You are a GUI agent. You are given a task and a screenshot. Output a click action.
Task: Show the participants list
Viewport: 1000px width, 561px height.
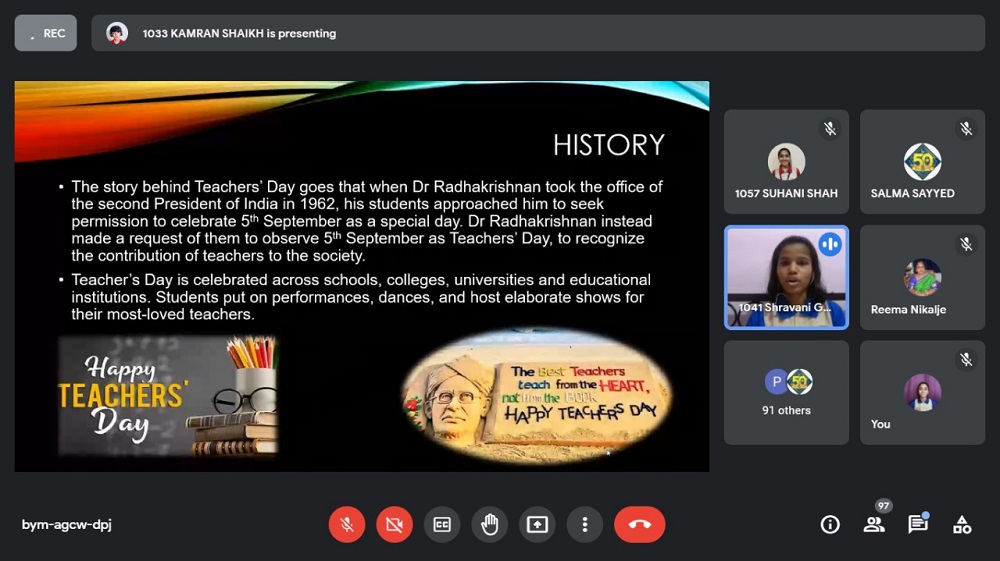(874, 524)
